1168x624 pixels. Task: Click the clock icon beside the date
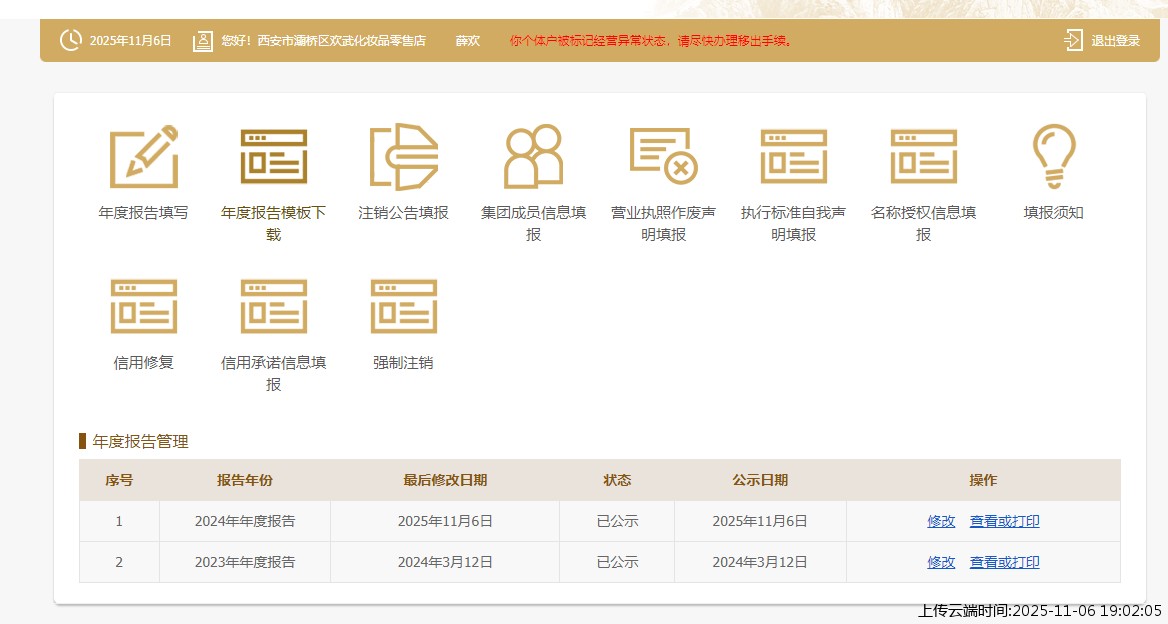[70, 40]
